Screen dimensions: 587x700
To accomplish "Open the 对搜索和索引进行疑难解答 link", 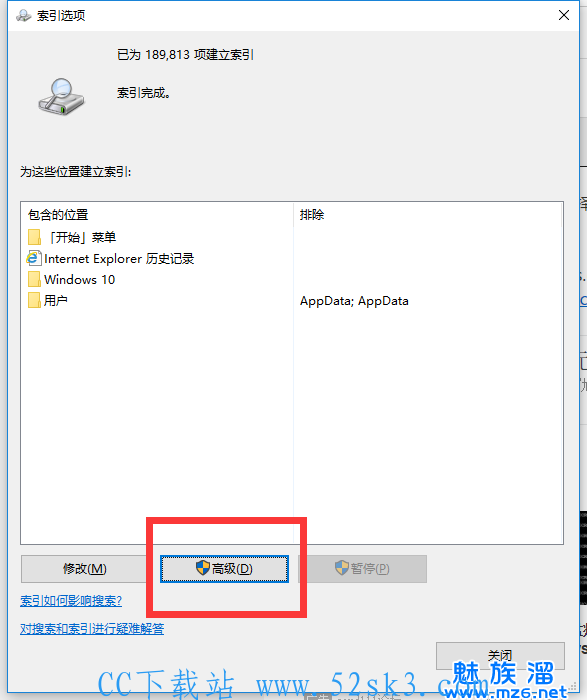I will coord(92,629).
